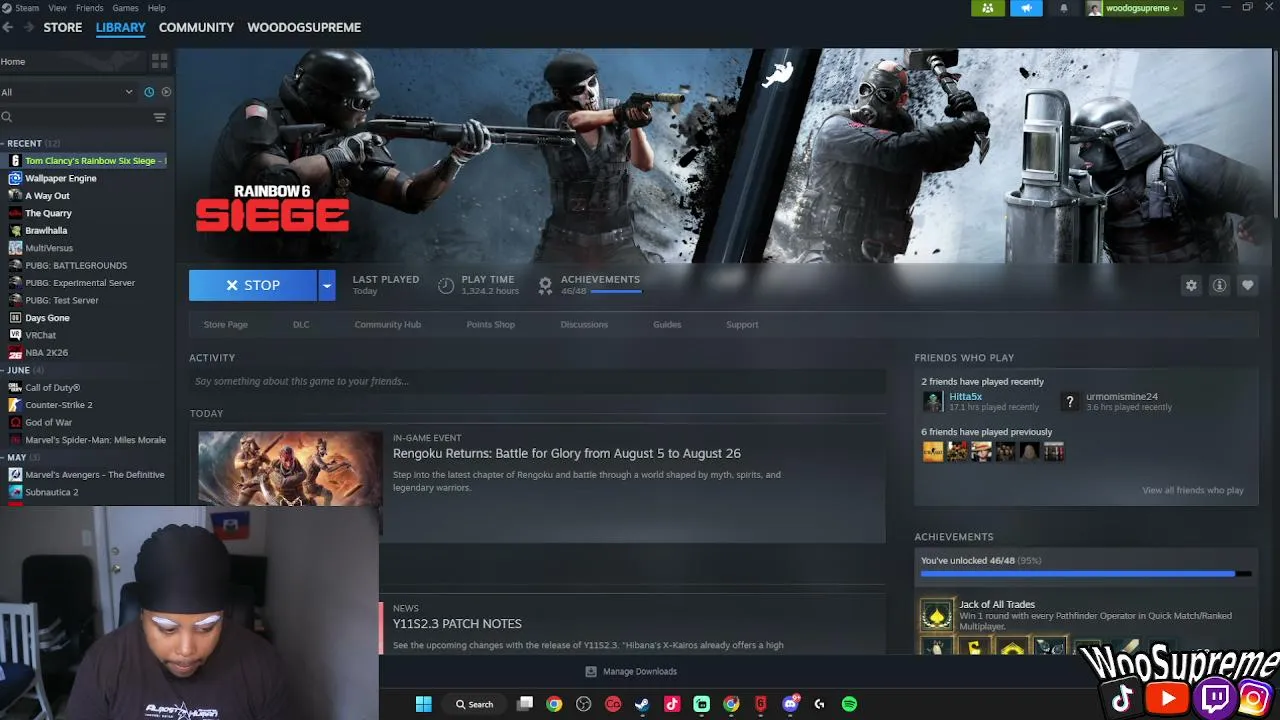Open the launch options arrow beside Stop

(326, 285)
